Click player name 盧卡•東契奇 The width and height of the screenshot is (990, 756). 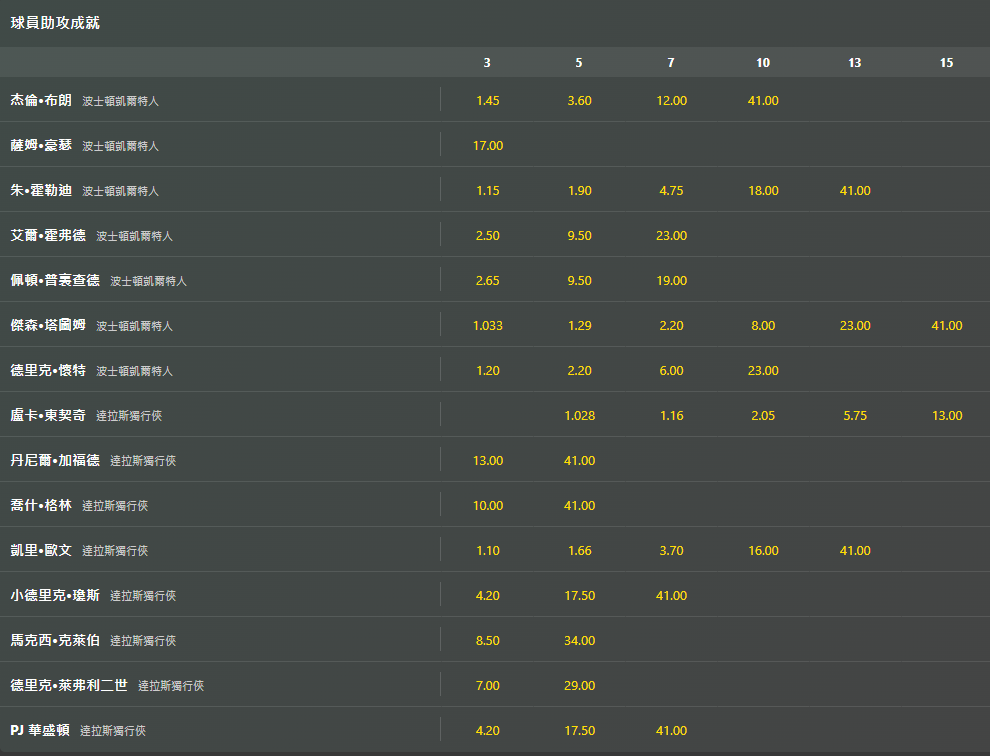48,416
